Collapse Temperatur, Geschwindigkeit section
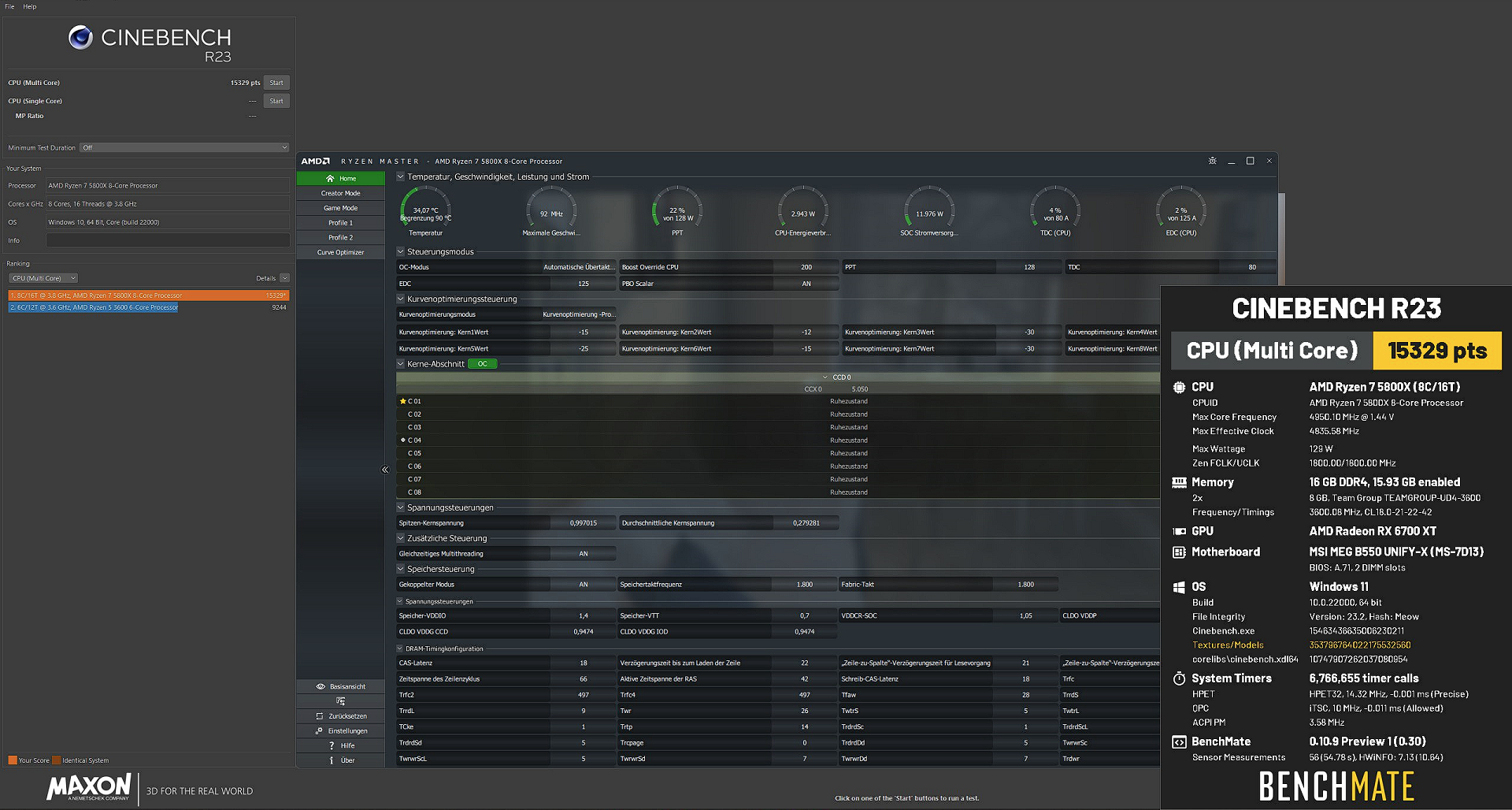 click(x=400, y=176)
